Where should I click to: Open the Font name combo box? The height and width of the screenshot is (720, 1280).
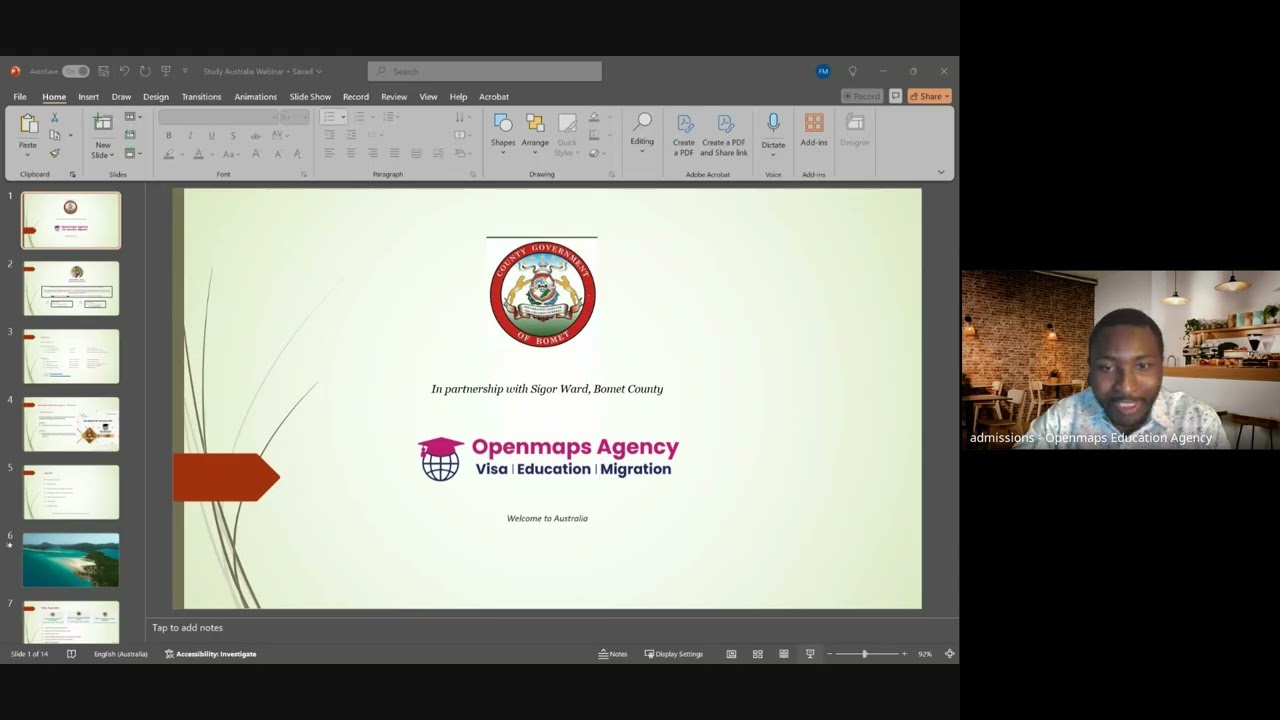point(216,117)
